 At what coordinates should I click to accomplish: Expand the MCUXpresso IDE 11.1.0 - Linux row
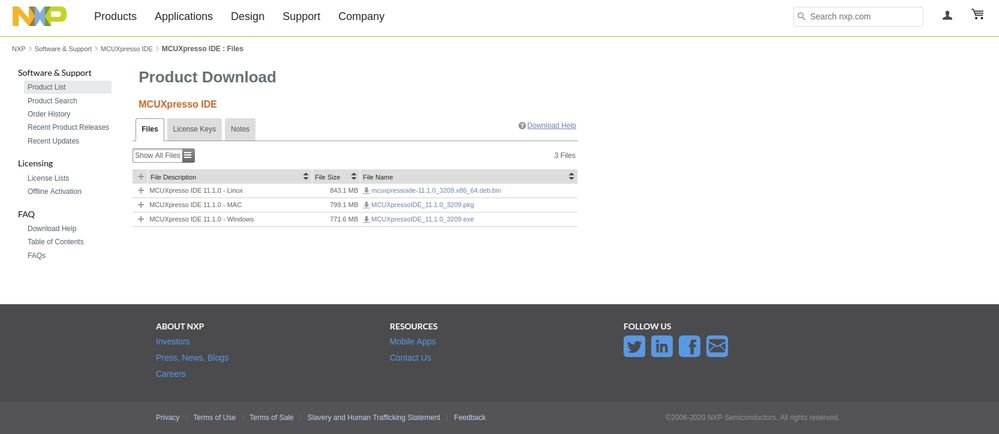point(141,191)
